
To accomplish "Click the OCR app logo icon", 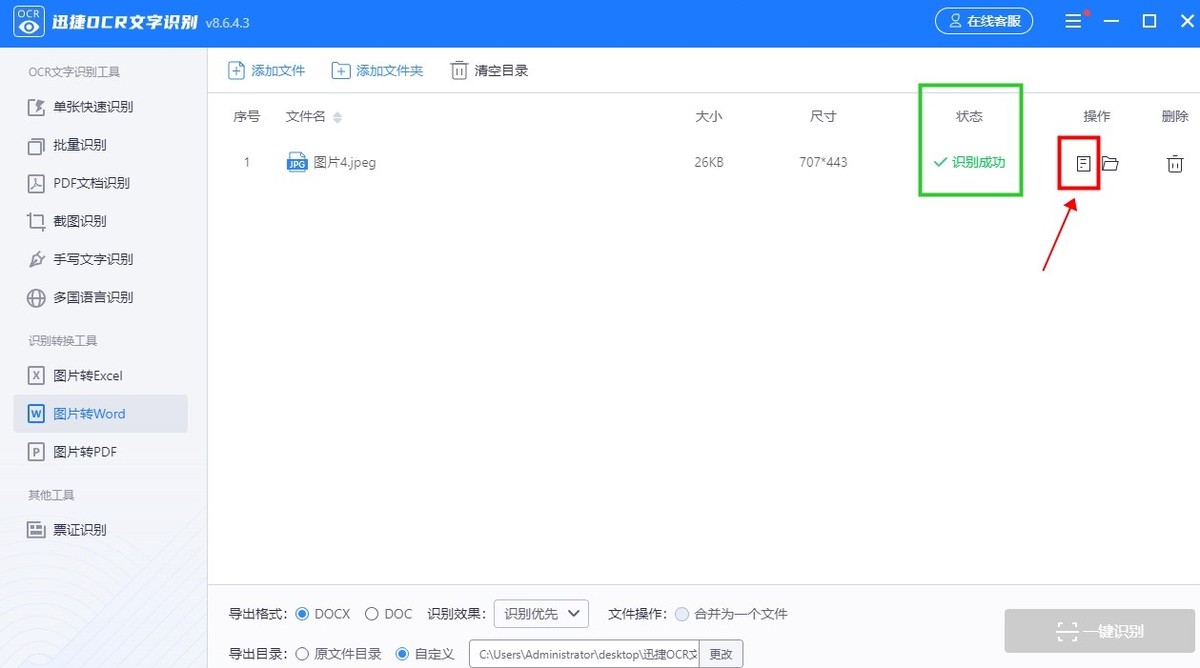I will (x=28, y=21).
